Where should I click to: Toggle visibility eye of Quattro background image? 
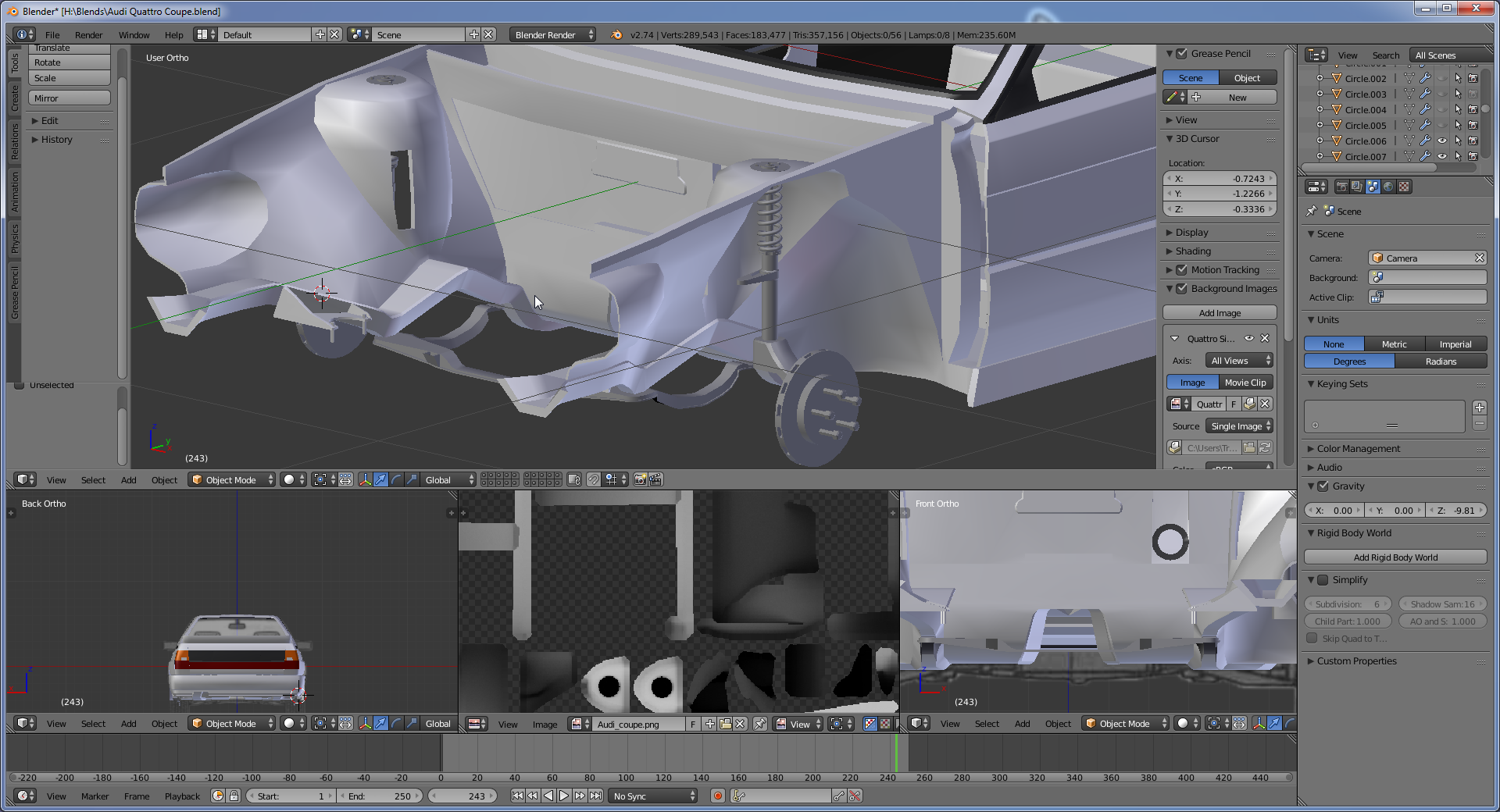[x=1249, y=339]
